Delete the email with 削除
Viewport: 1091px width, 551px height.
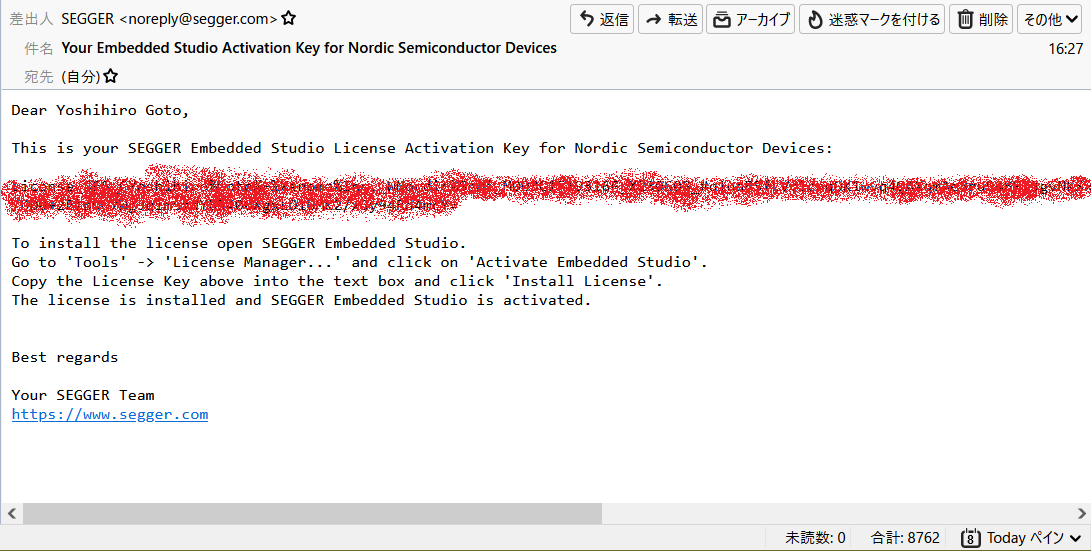tap(981, 19)
